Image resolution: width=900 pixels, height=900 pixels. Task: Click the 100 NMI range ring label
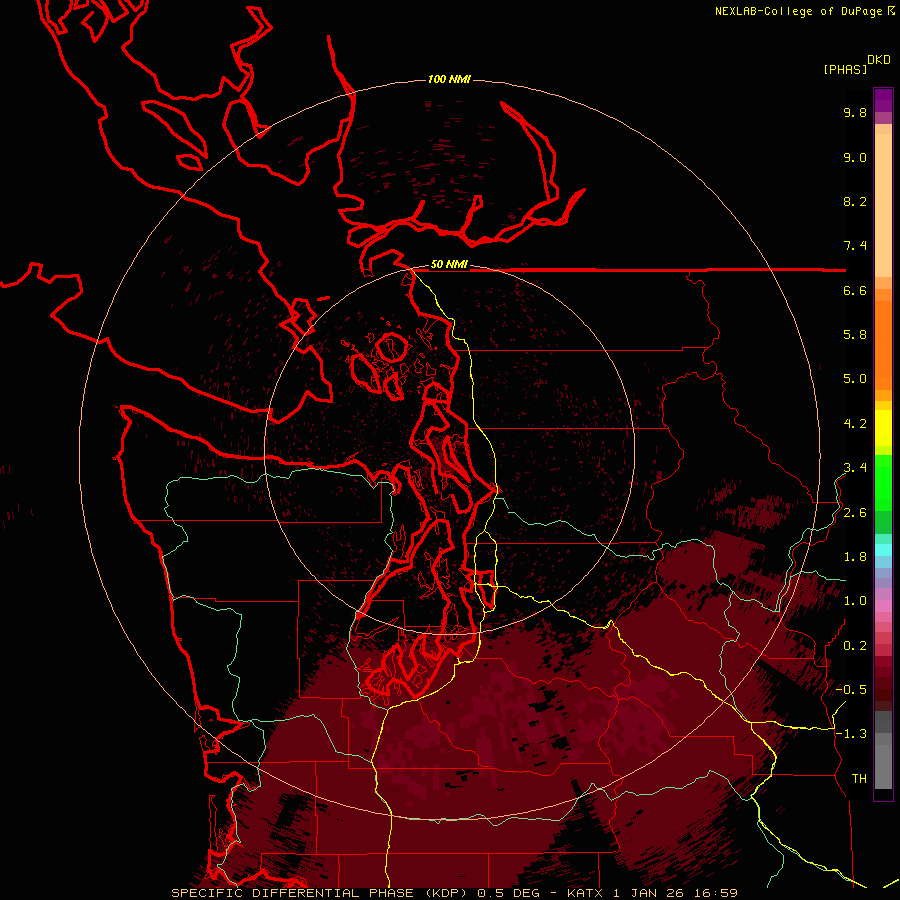[x=449, y=79]
